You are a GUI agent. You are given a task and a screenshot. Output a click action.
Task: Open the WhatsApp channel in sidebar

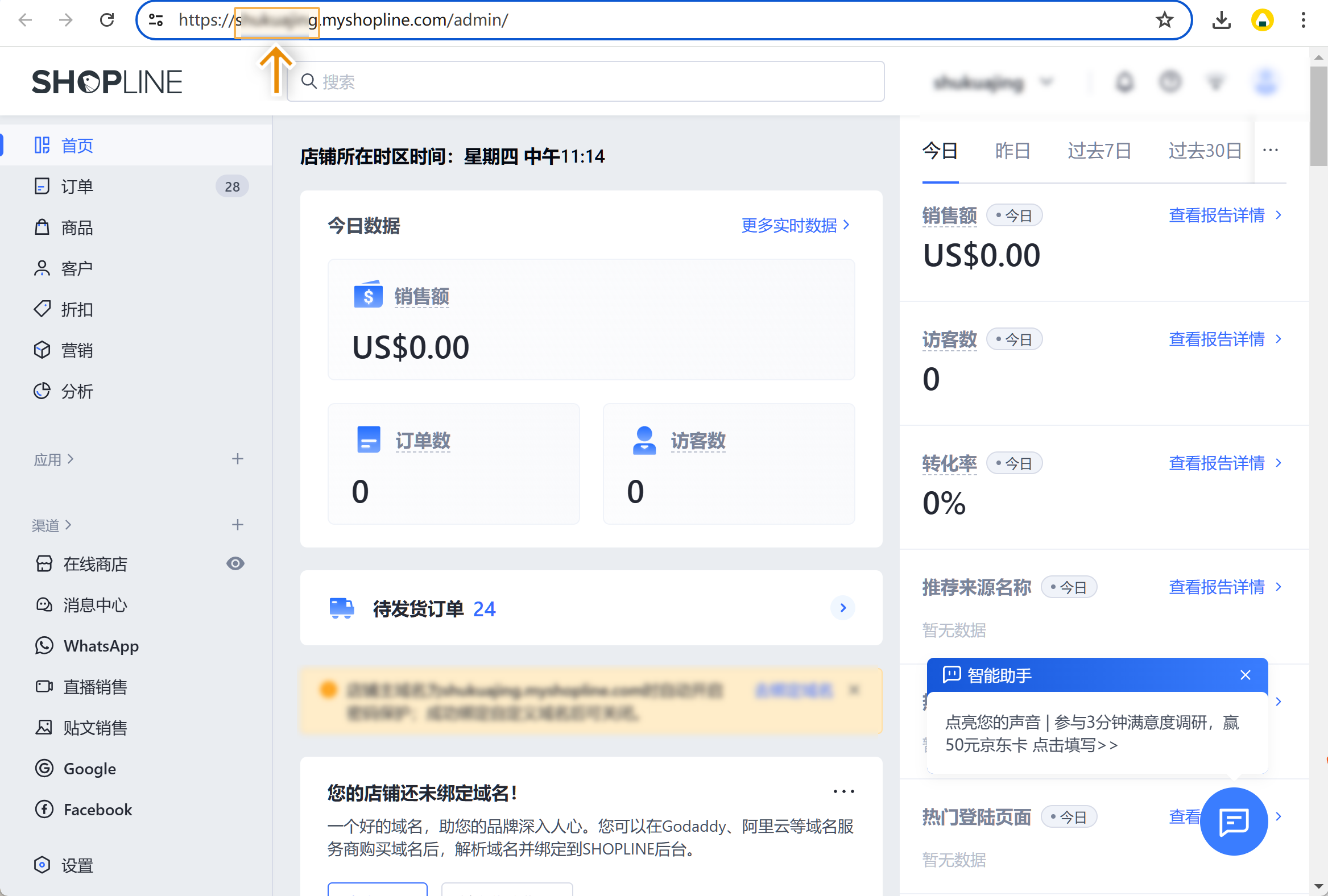tap(101, 646)
